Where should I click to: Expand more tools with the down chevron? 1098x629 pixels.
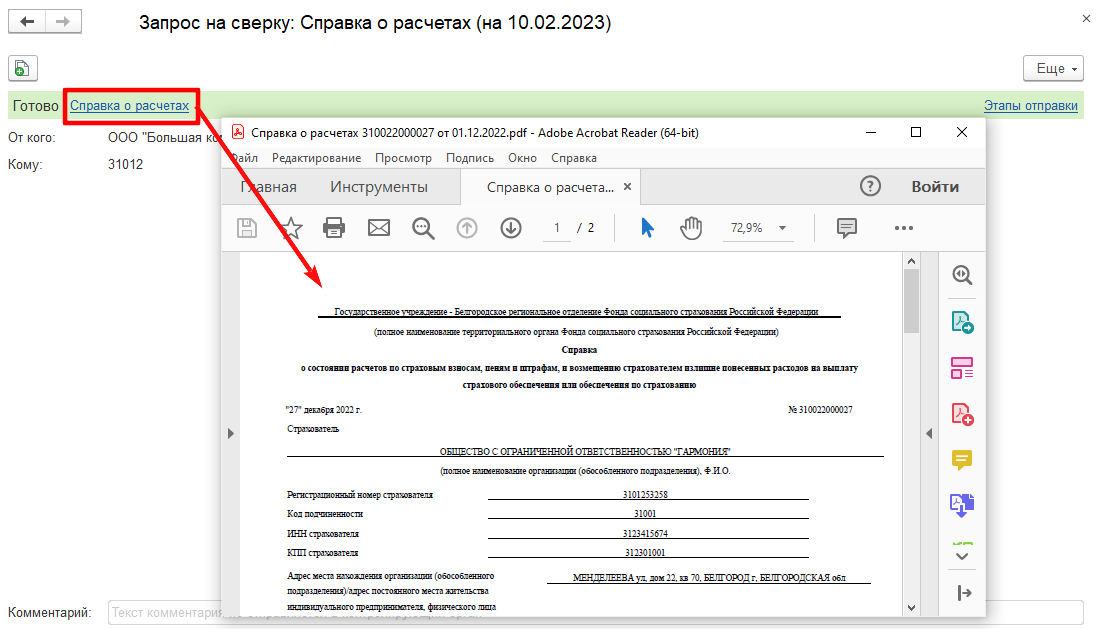962,556
